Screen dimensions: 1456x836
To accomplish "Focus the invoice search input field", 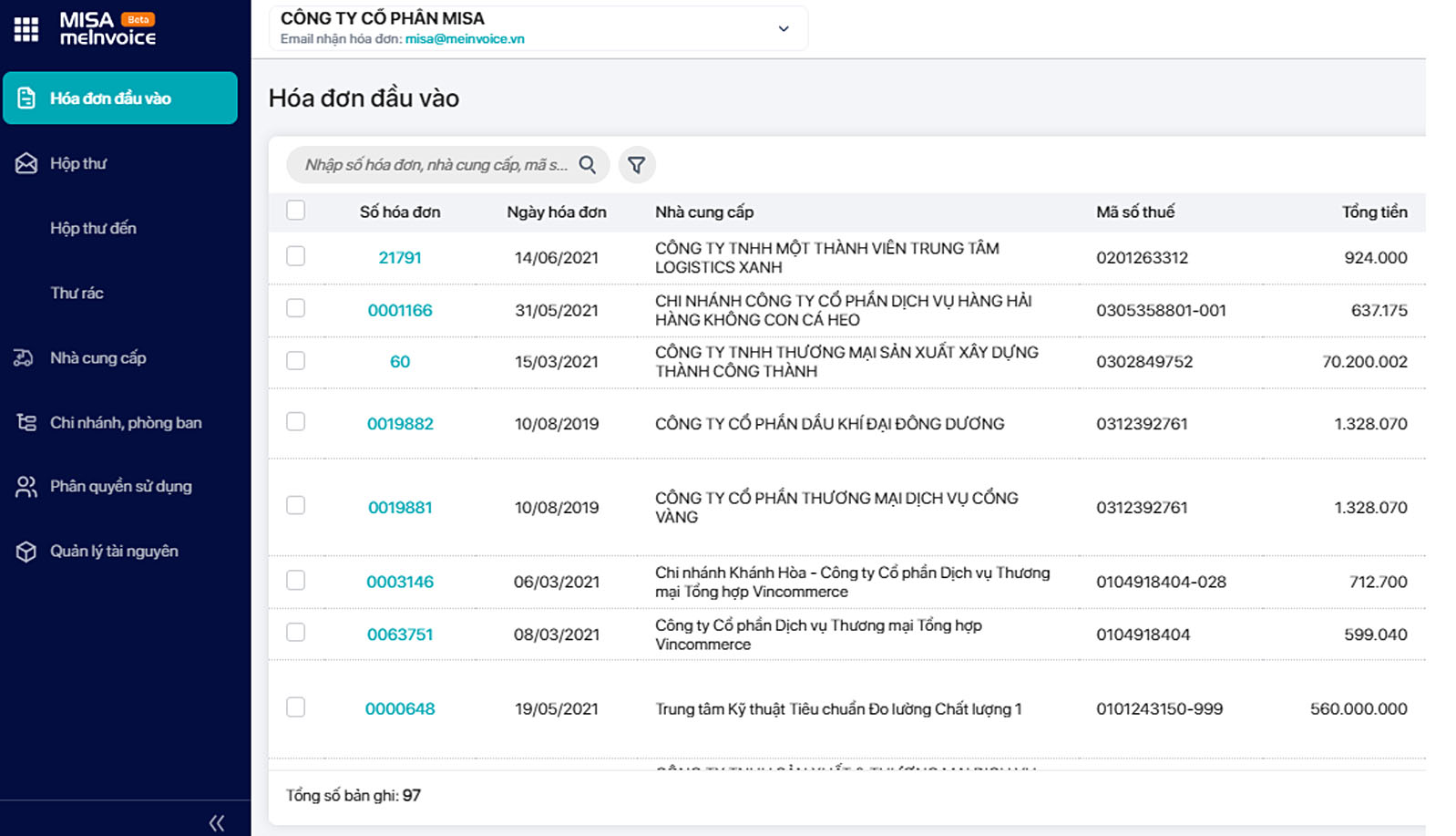I will point(436,165).
